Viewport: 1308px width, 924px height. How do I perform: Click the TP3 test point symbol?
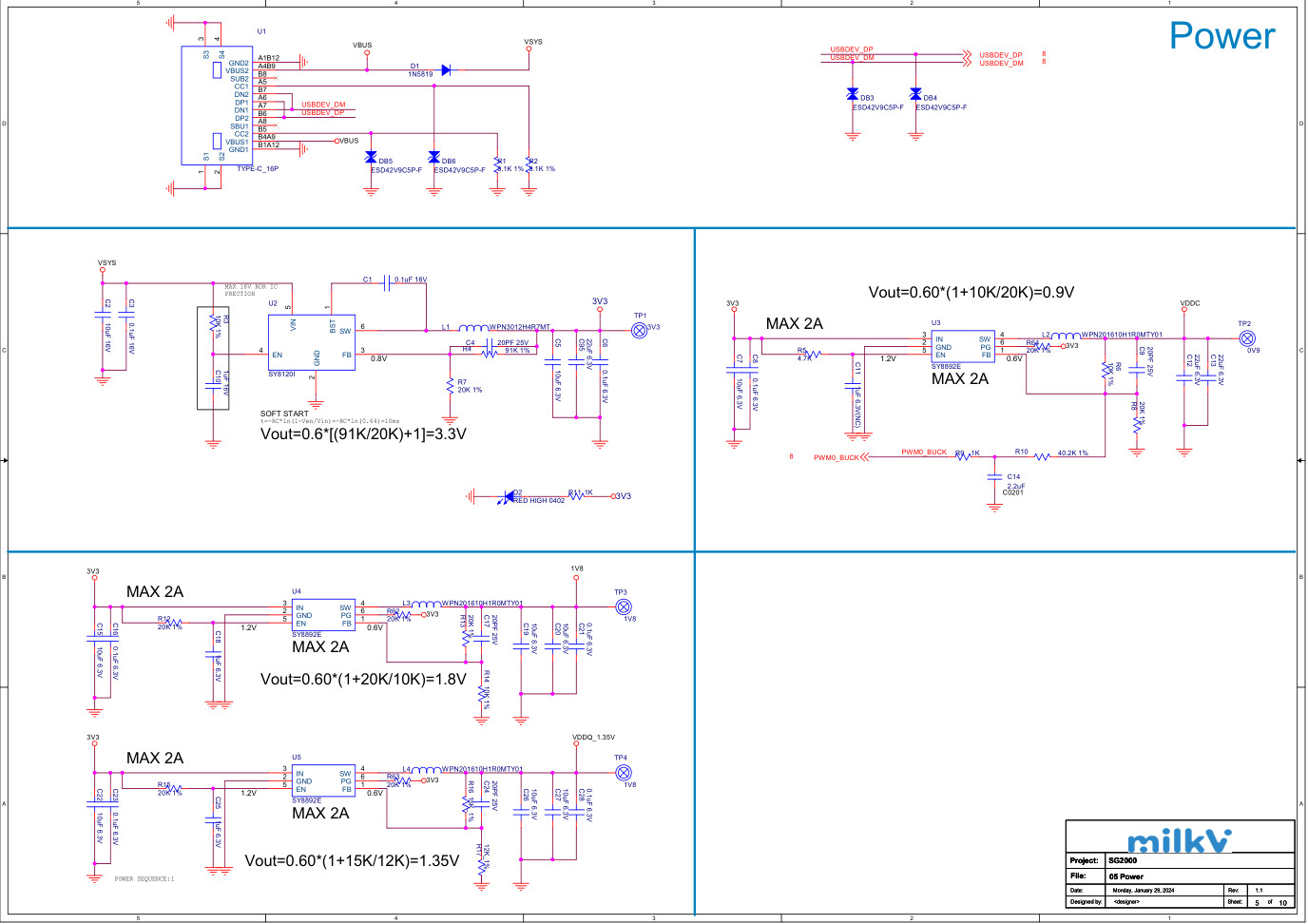point(624,606)
